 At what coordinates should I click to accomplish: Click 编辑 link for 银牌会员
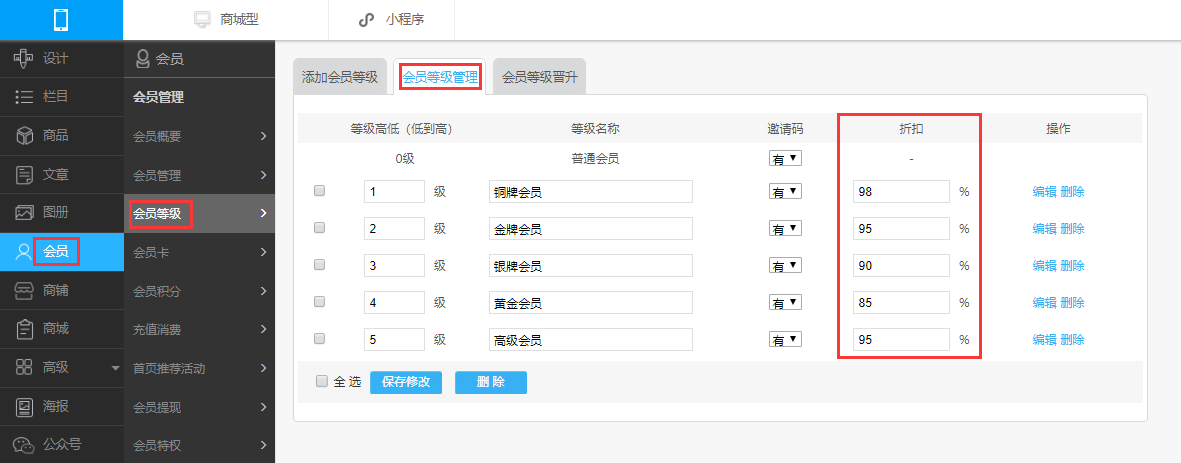pos(1044,265)
